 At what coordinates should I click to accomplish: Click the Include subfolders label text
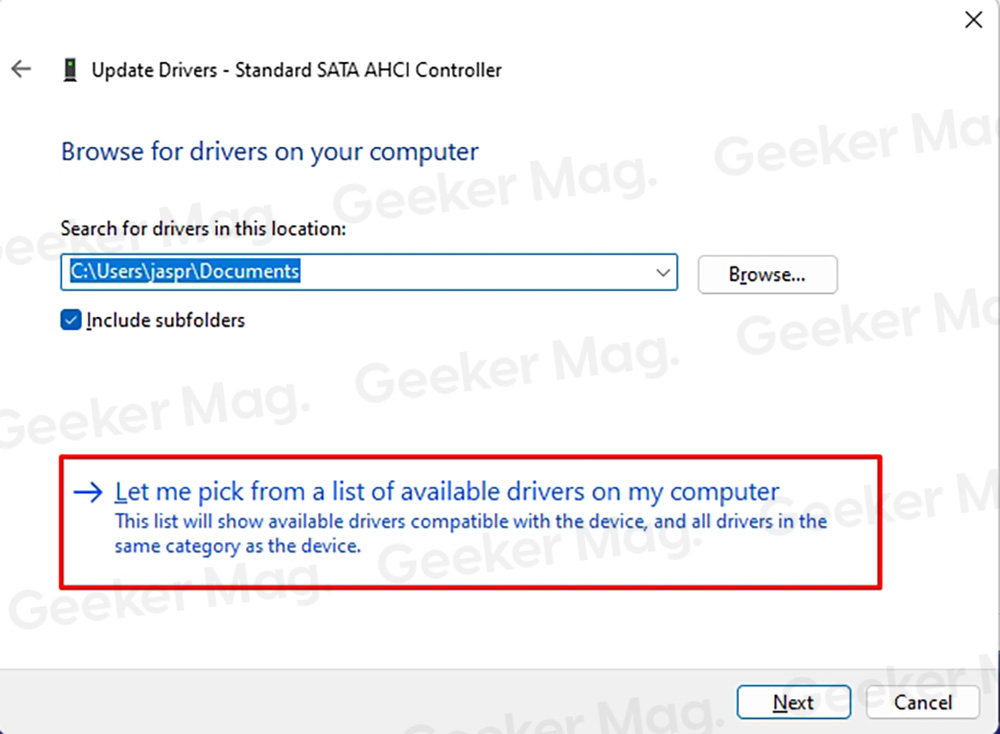[165, 320]
